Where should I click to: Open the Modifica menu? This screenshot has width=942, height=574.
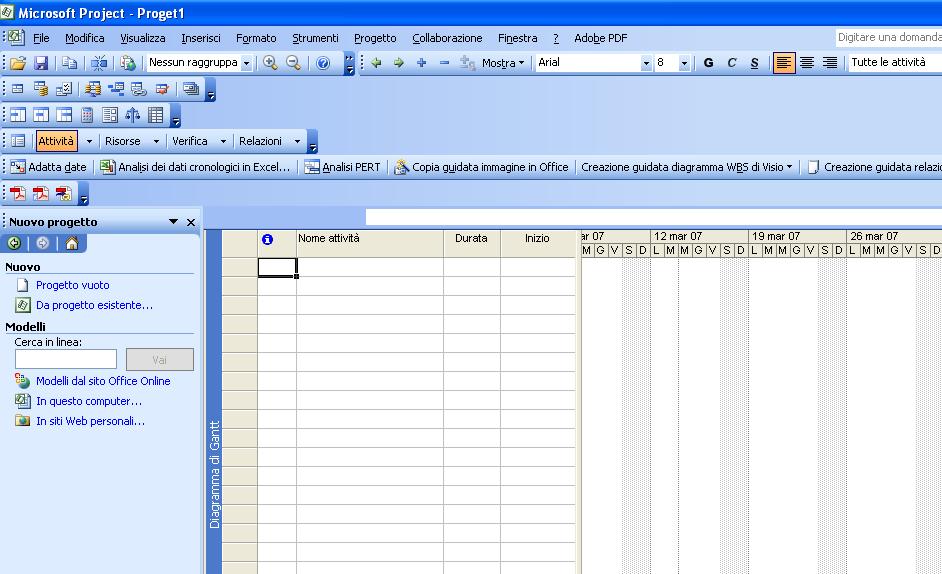coord(85,38)
